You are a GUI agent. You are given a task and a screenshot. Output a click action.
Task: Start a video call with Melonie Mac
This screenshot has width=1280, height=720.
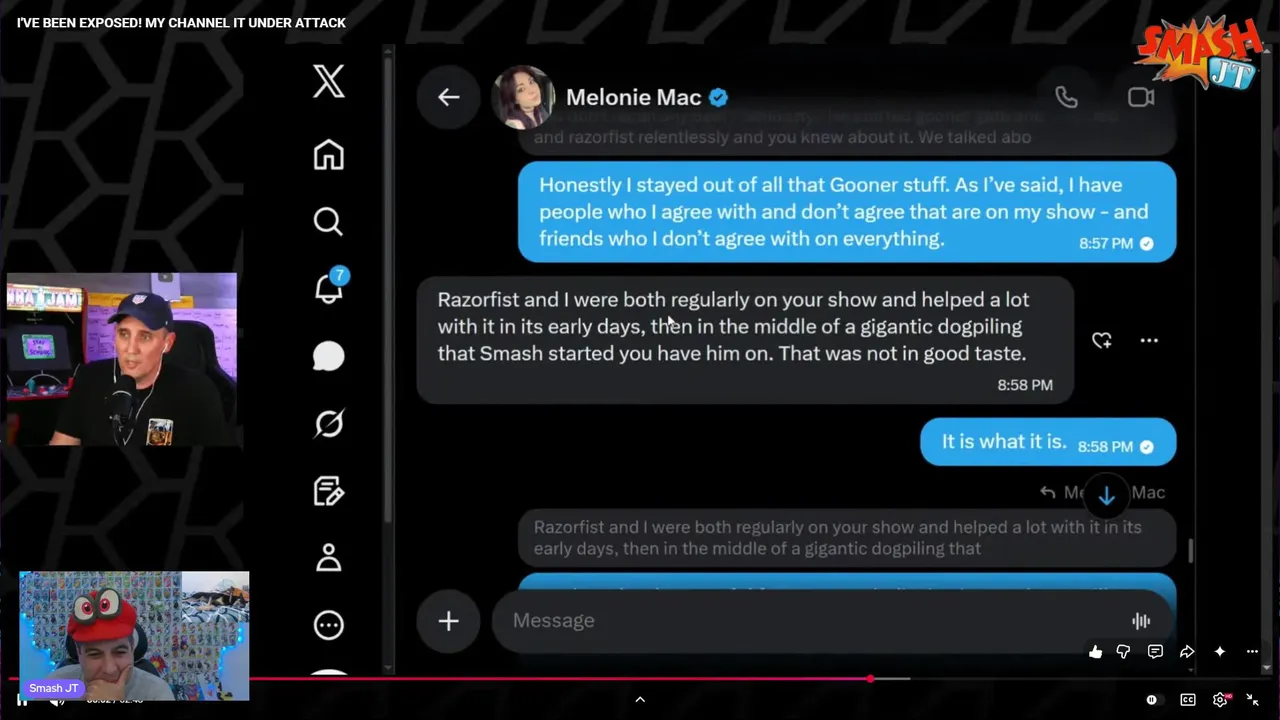pos(1141,97)
